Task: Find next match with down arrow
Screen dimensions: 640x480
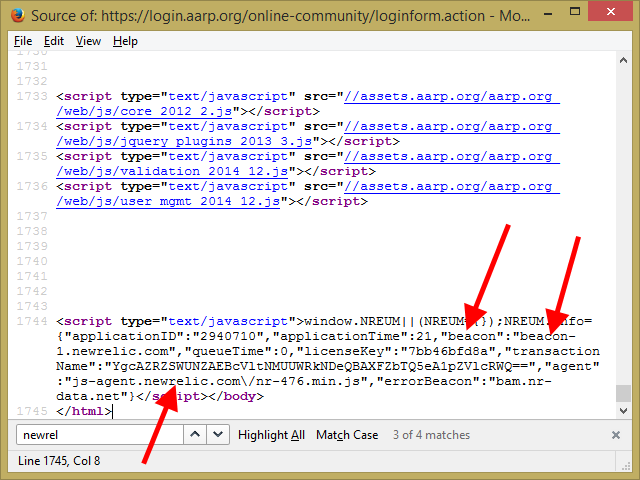Action: [x=219, y=435]
